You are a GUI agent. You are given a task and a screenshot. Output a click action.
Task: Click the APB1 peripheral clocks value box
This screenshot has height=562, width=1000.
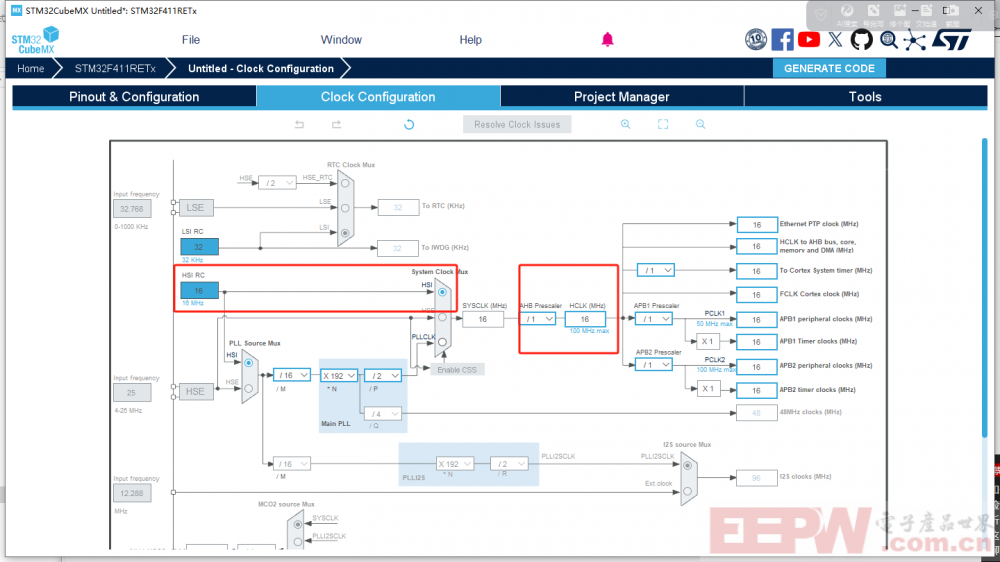click(x=756, y=320)
